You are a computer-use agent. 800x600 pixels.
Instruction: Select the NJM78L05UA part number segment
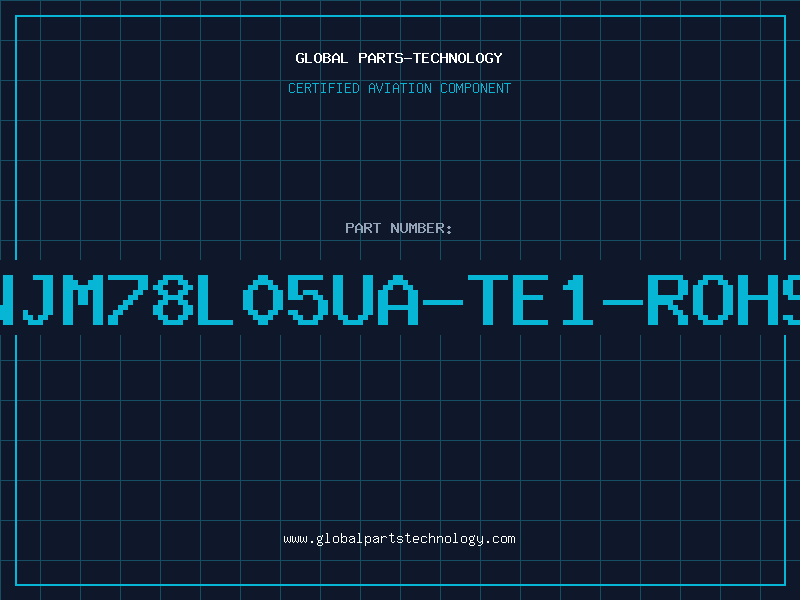[209, 299]
